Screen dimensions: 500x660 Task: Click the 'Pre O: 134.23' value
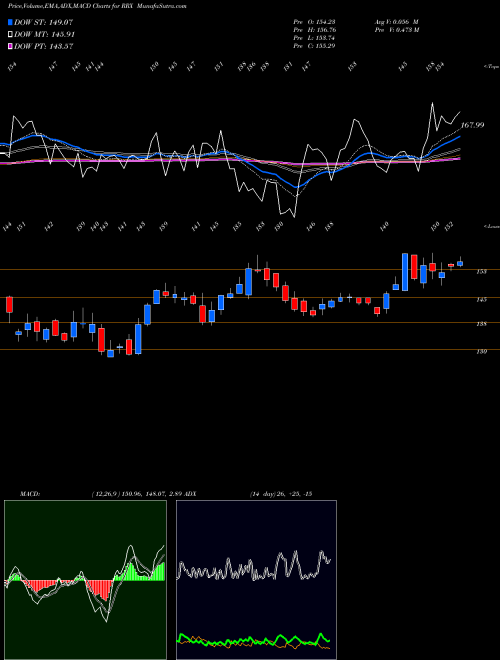pos(314,22)
